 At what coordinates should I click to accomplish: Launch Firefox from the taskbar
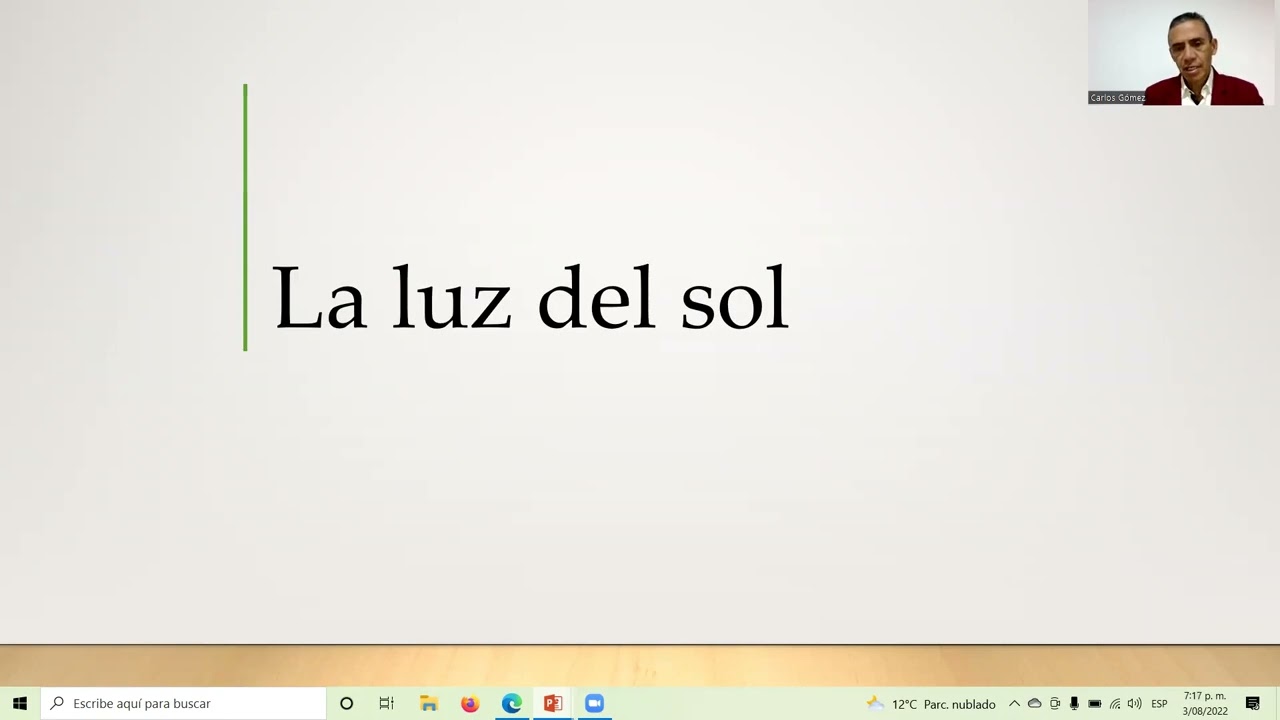(x=470, y=703)
